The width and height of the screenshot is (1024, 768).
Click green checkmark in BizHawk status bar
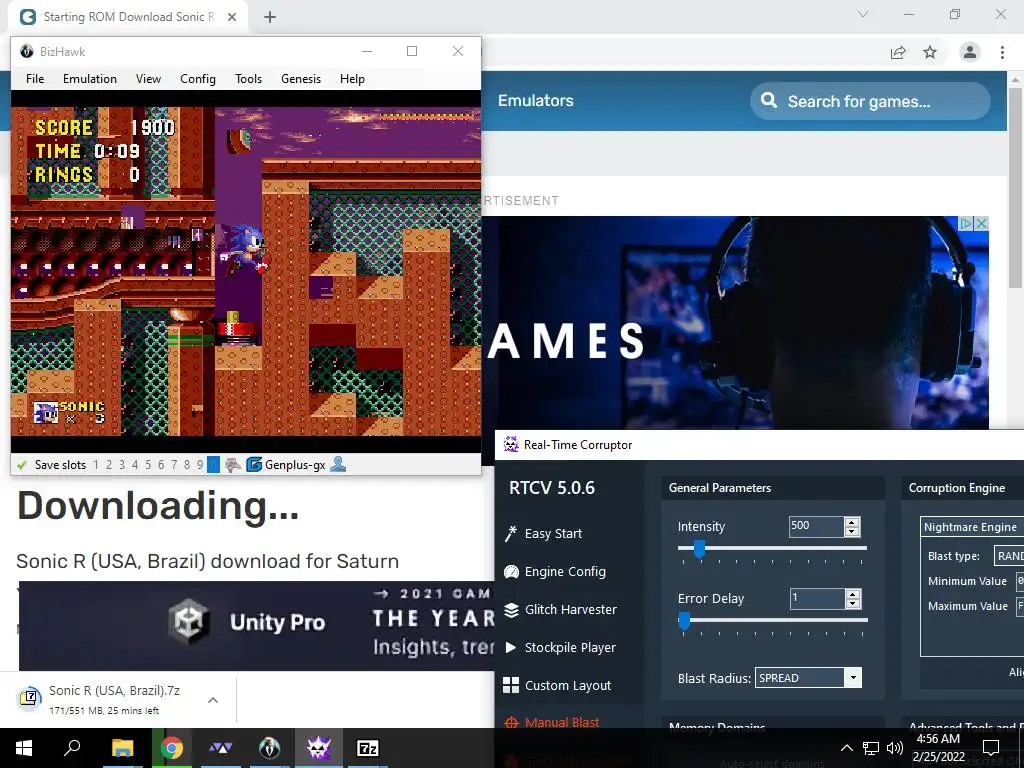pos(22,465)
